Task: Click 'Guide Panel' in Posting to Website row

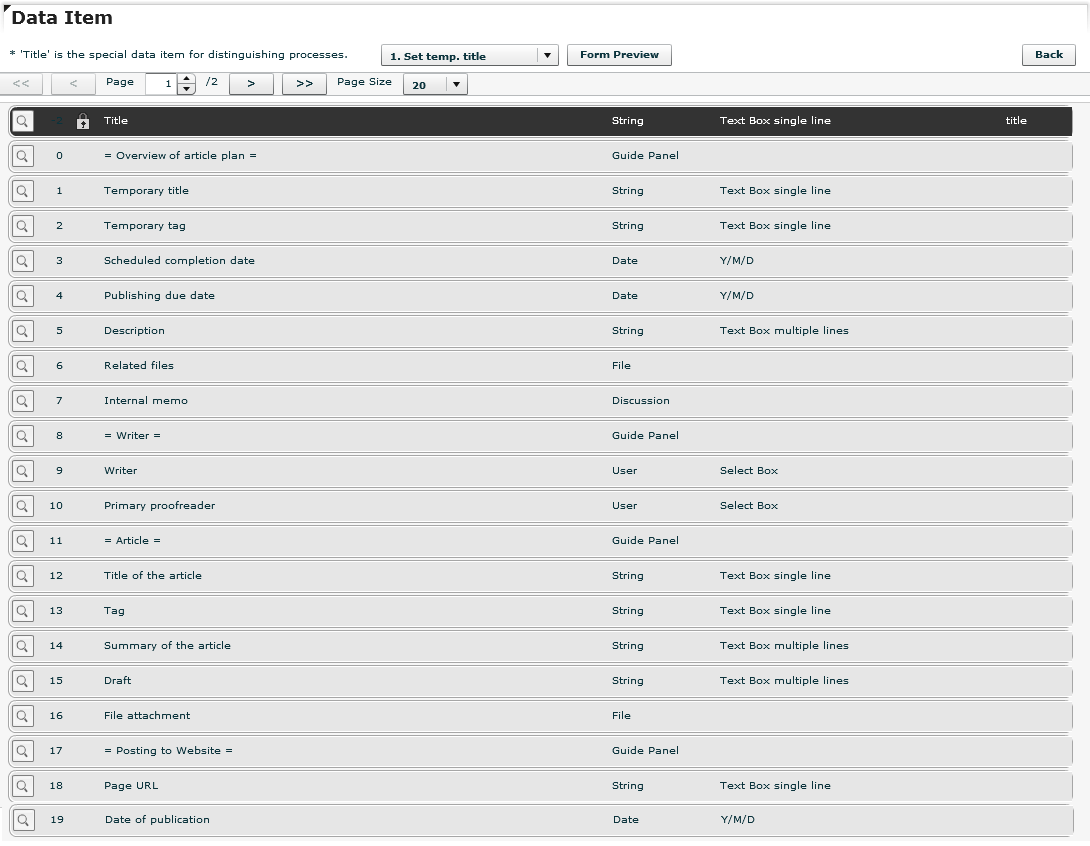Action: click(x=645, y=751)
